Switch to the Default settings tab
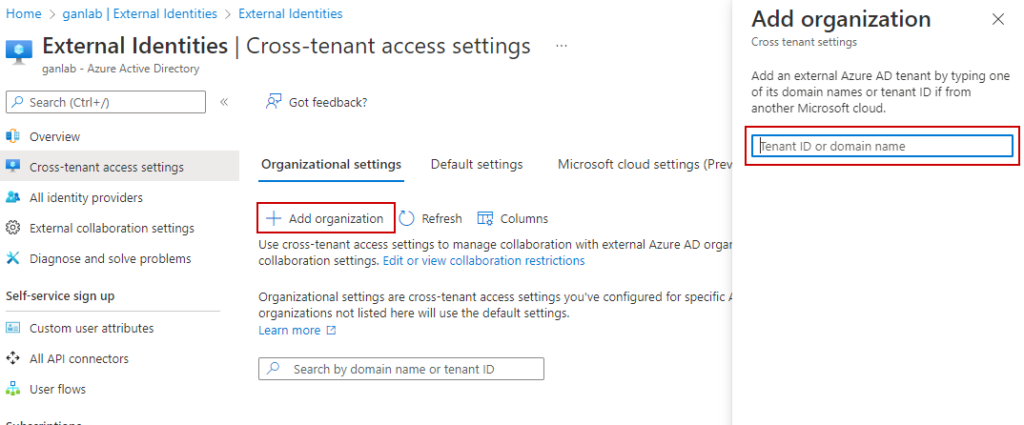The width and height of the screenshot is (1024, 425). click(x=476, y=164)
